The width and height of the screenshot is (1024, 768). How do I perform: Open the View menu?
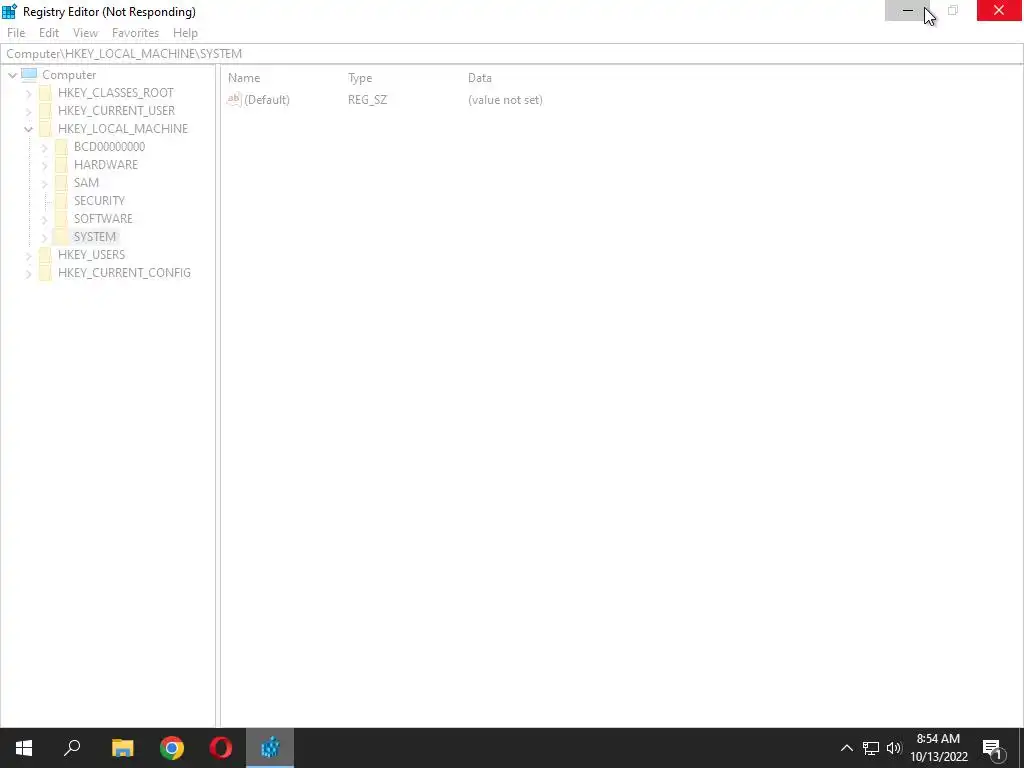pos(85,33)
